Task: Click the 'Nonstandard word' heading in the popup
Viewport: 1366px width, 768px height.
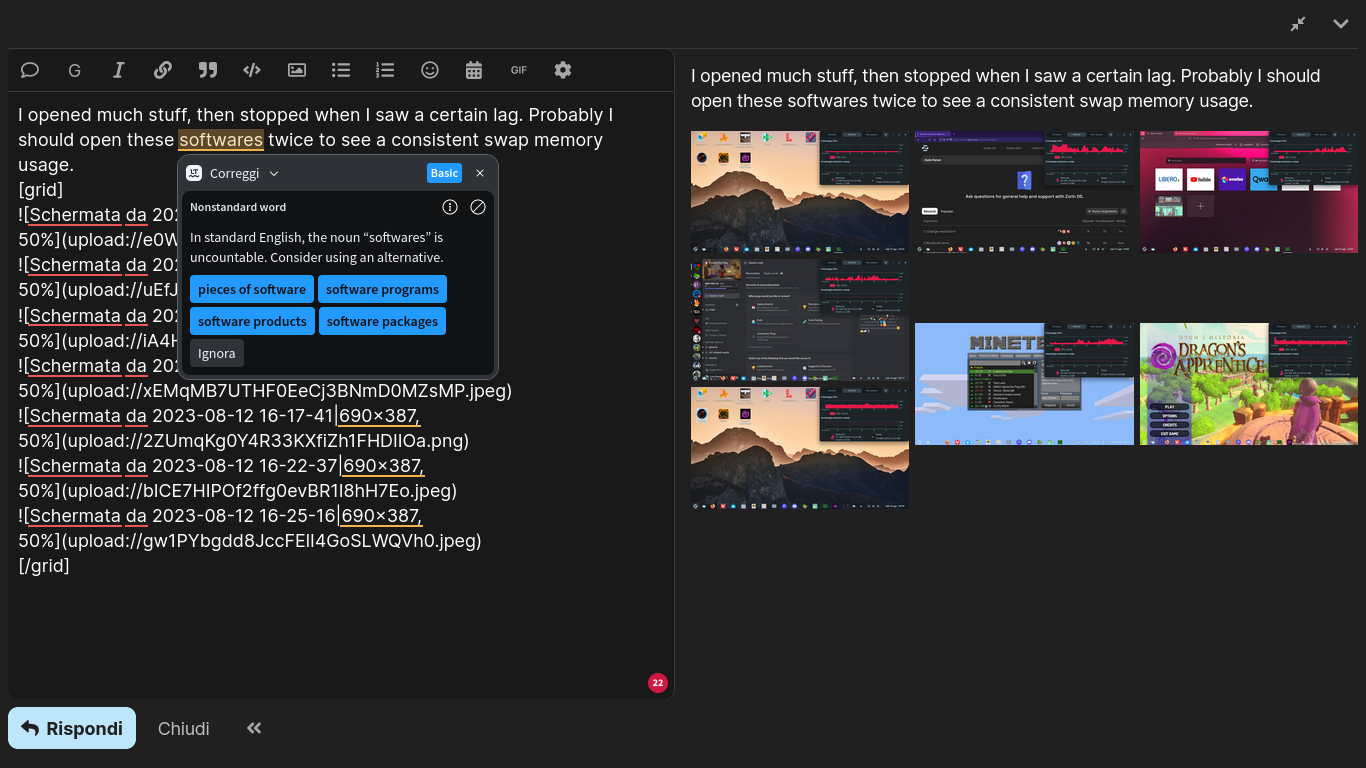Action: click(238, 207)
